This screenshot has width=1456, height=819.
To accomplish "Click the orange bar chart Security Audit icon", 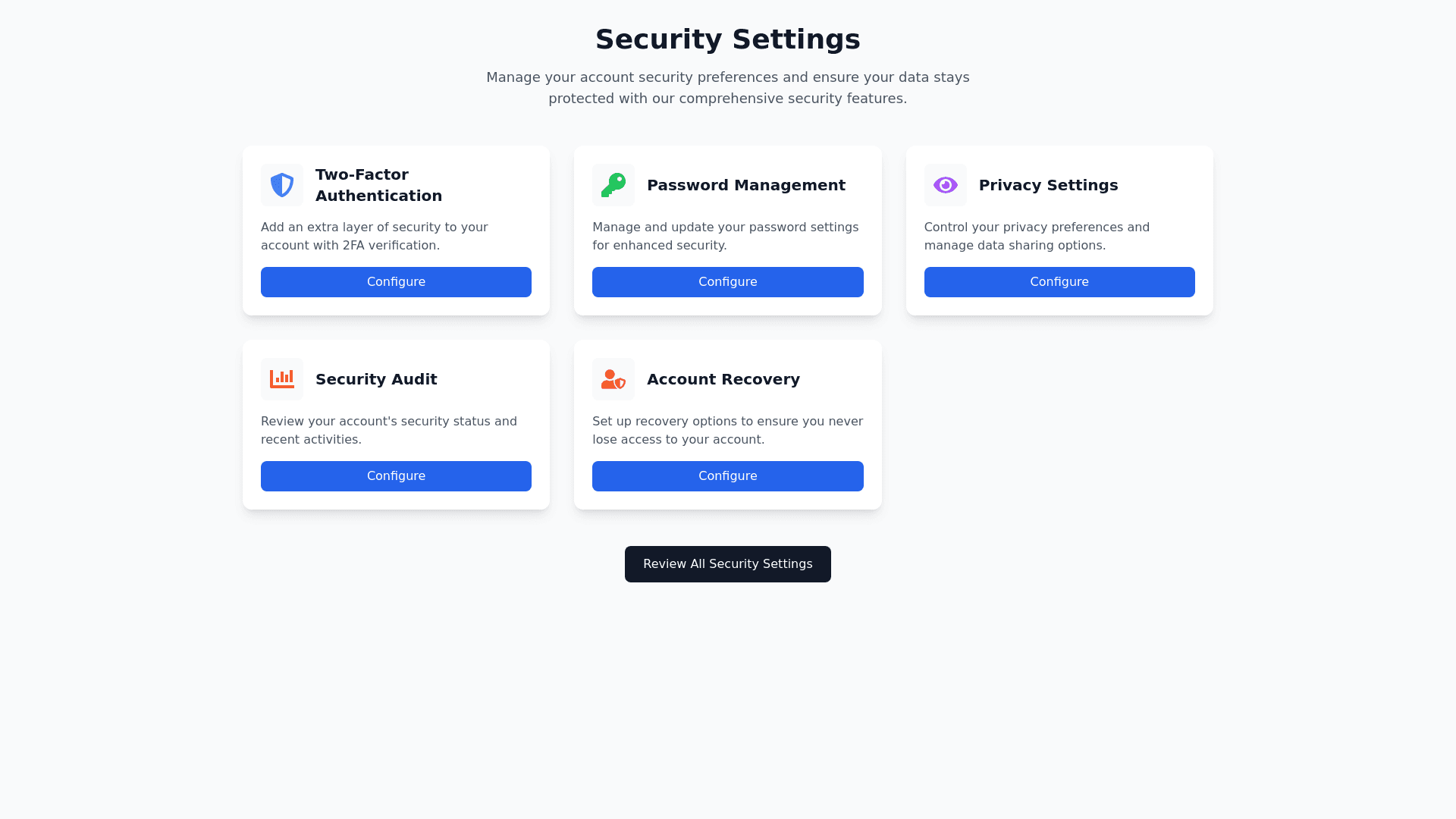I will point(282,379).
